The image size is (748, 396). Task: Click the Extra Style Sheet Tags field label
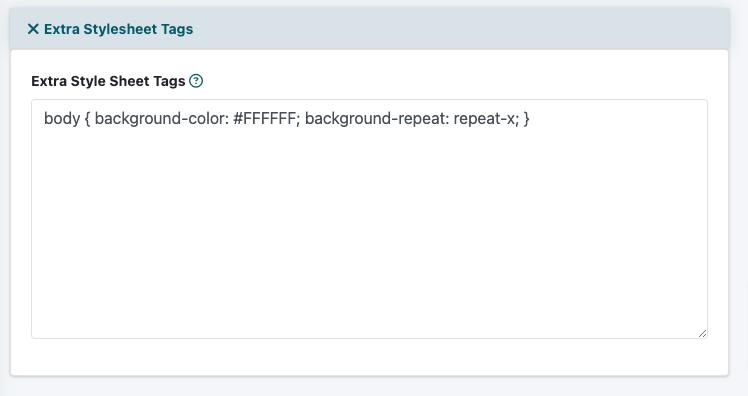tap(108, 81)
